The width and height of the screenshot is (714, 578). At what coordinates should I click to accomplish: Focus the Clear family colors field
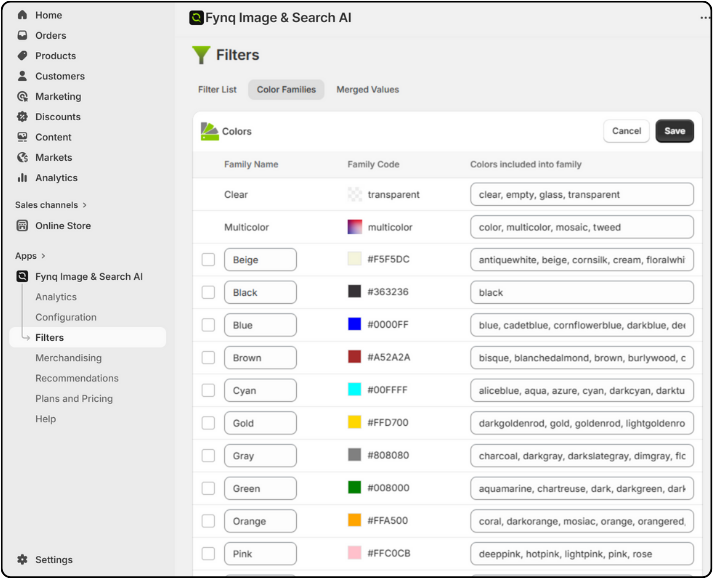pos(582,194)
